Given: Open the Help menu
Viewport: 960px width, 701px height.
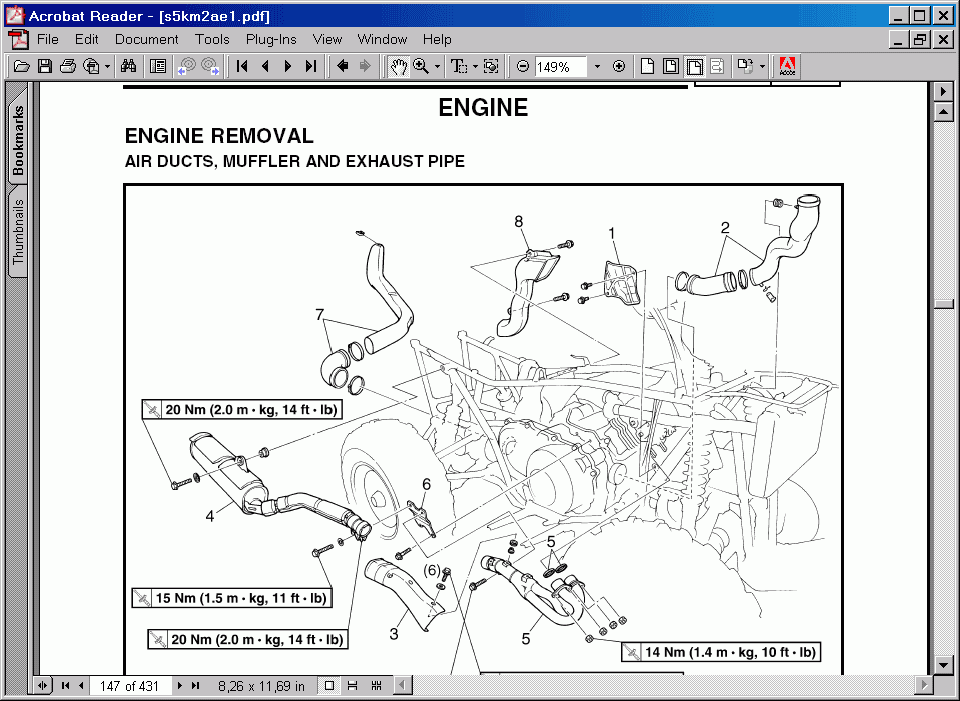Looking at the screenshot, I should [x=437, y=39].
